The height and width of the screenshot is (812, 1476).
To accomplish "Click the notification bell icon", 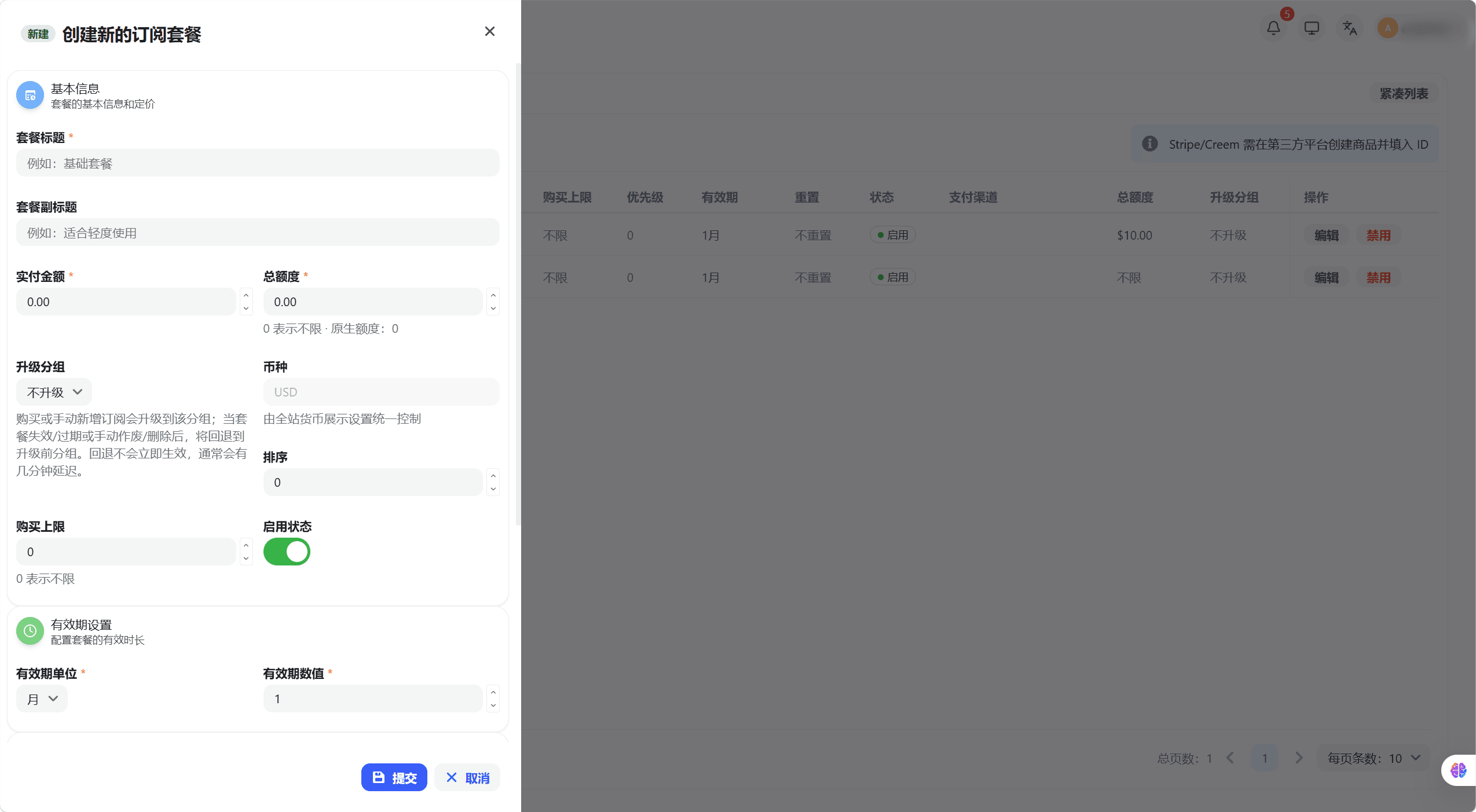I will (x=1273, y=28).
